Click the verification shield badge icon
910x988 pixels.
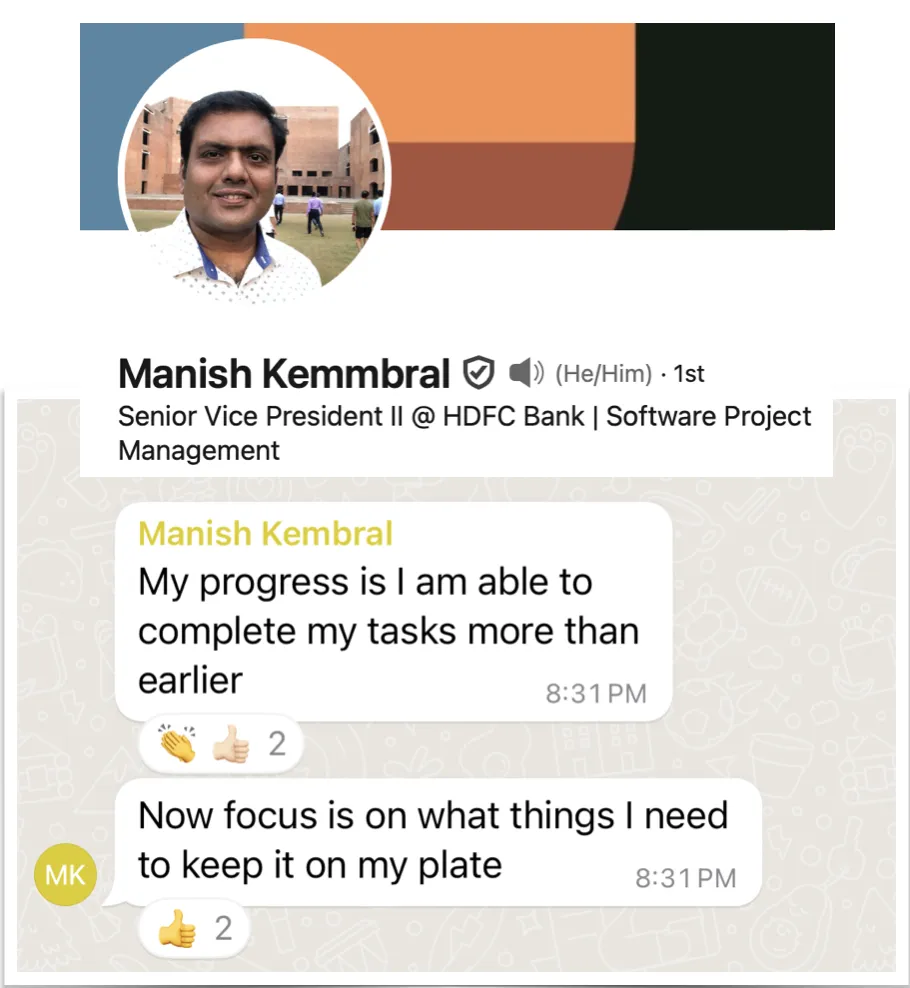(x=478, y=373)
